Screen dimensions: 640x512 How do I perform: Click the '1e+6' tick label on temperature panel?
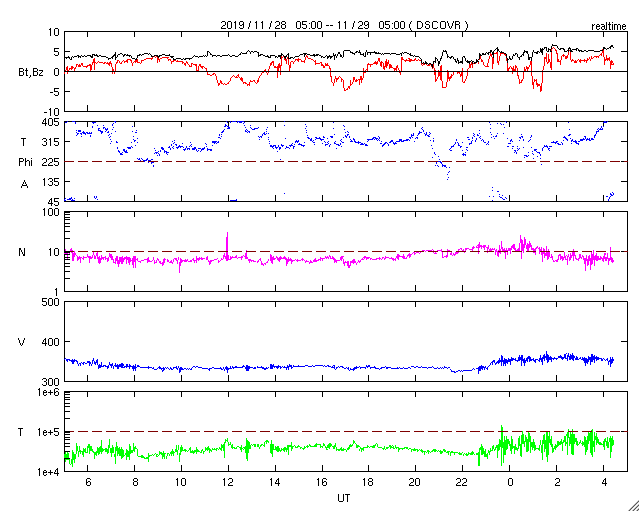[x=49, y=392]
